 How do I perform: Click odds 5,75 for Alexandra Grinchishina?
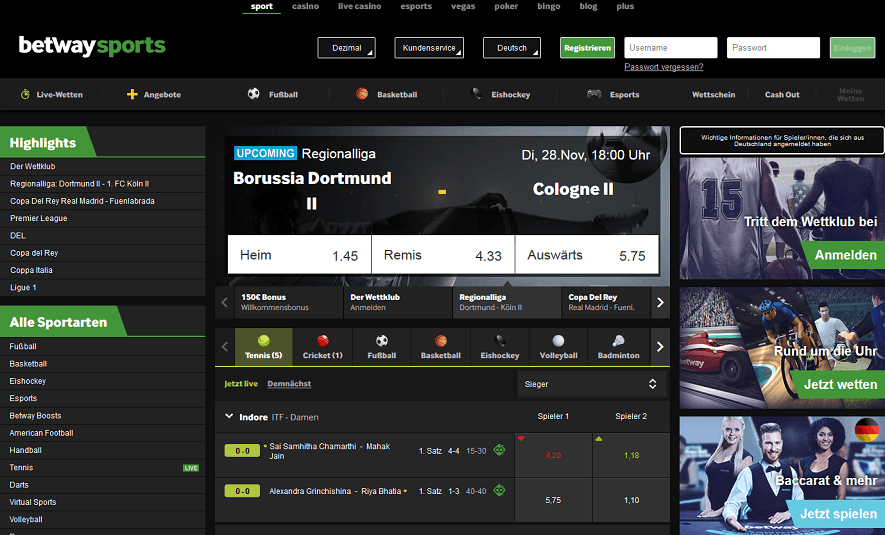pyautogui.click(x=553, y=500)
